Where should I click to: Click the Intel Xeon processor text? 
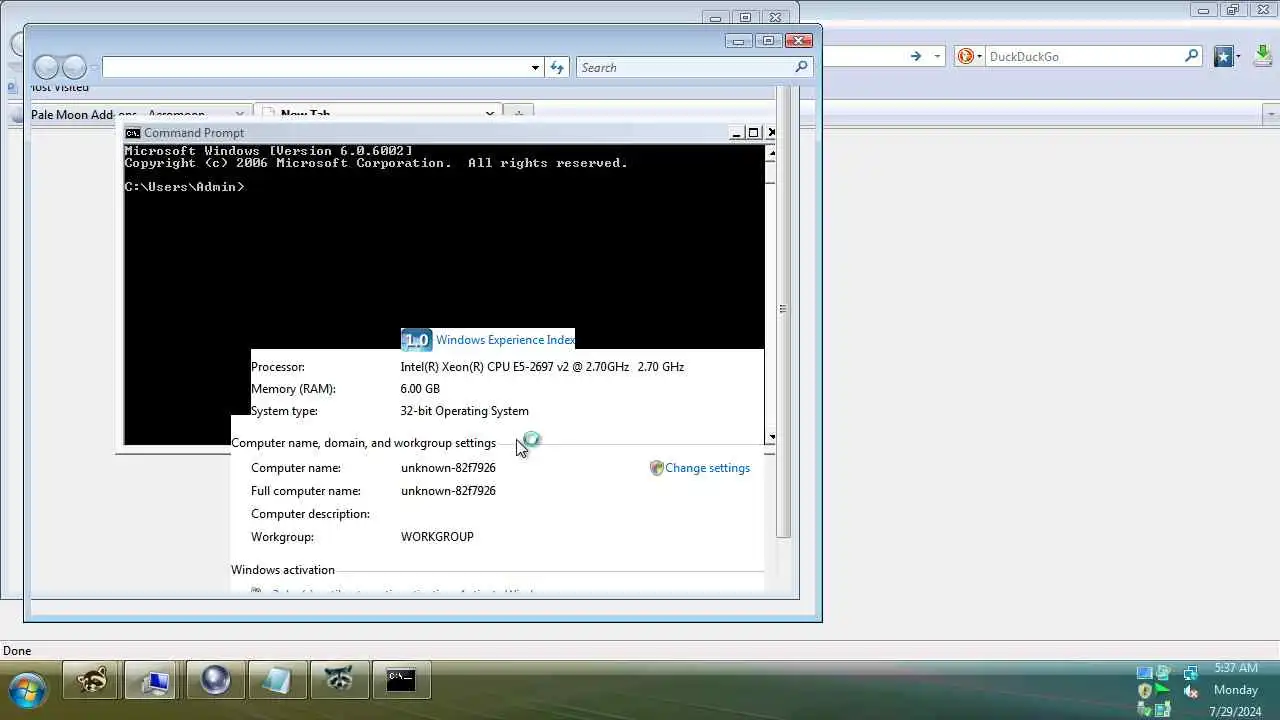(x=542, y=367)
